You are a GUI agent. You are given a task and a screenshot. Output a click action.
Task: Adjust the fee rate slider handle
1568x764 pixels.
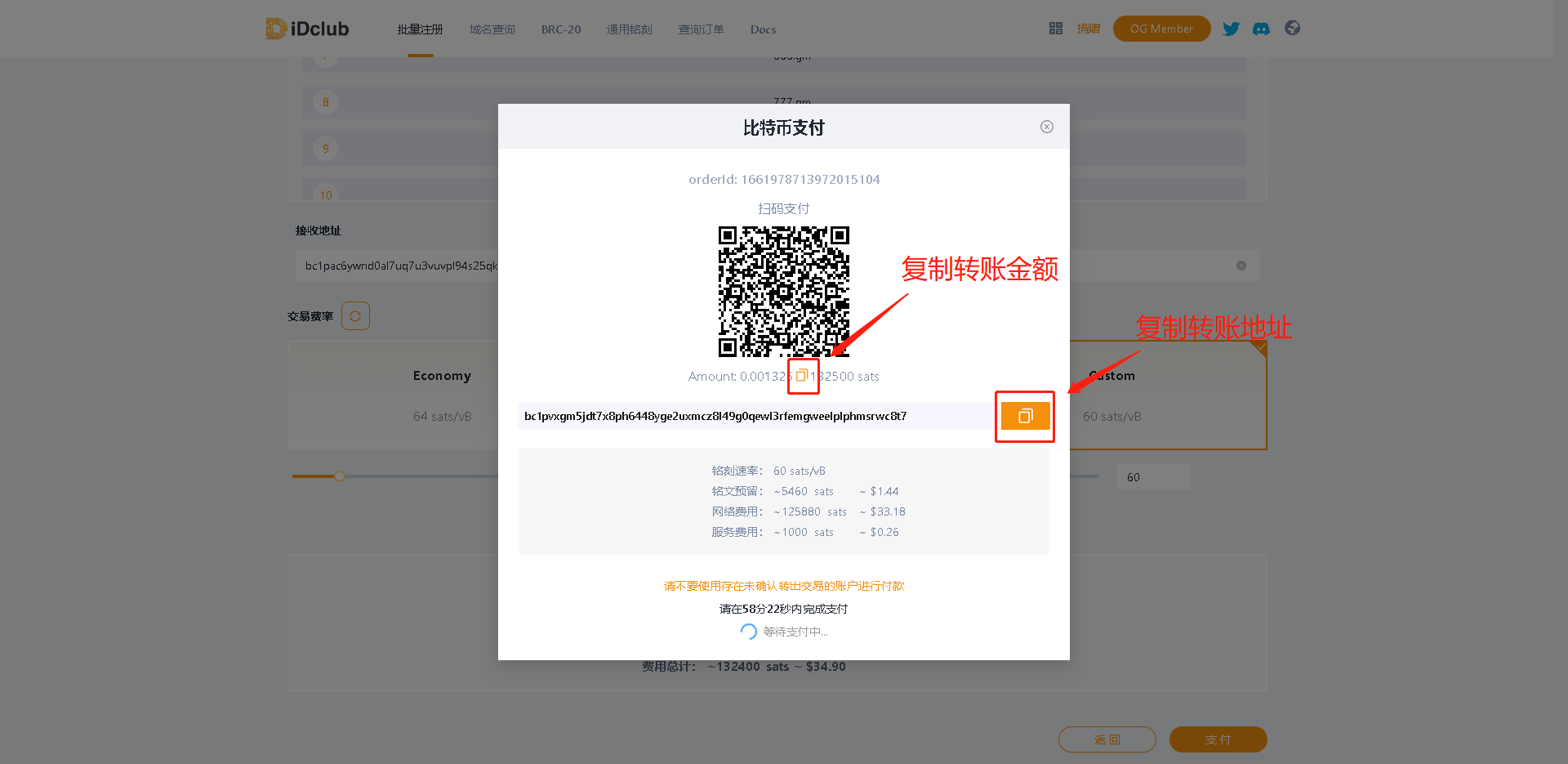339,476
